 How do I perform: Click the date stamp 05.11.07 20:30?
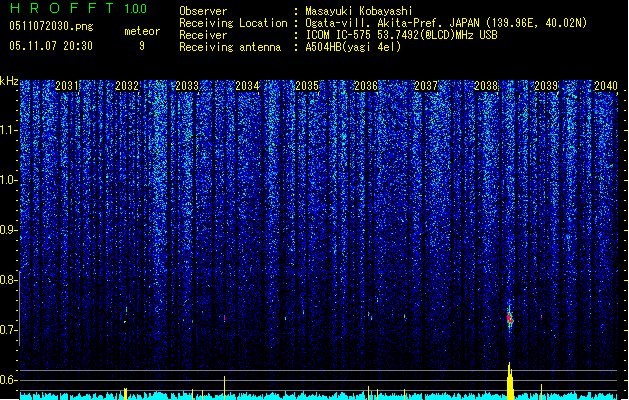[x=51, y=46]
